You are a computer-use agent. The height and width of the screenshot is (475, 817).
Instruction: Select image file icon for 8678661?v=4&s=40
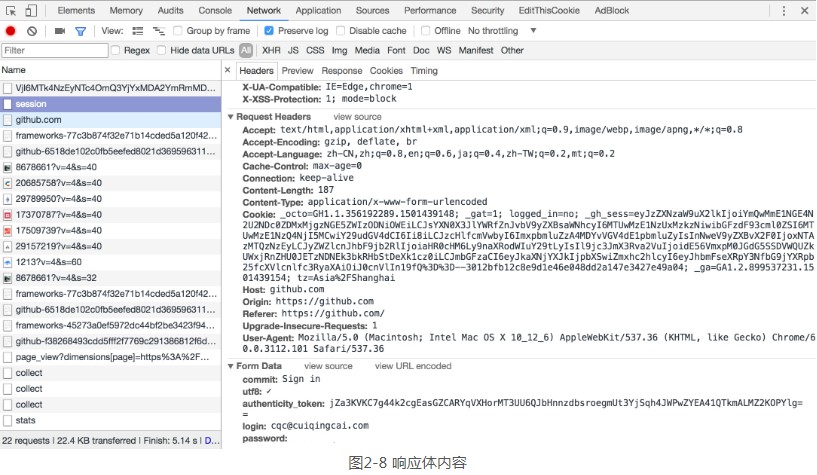pos(7,168)
